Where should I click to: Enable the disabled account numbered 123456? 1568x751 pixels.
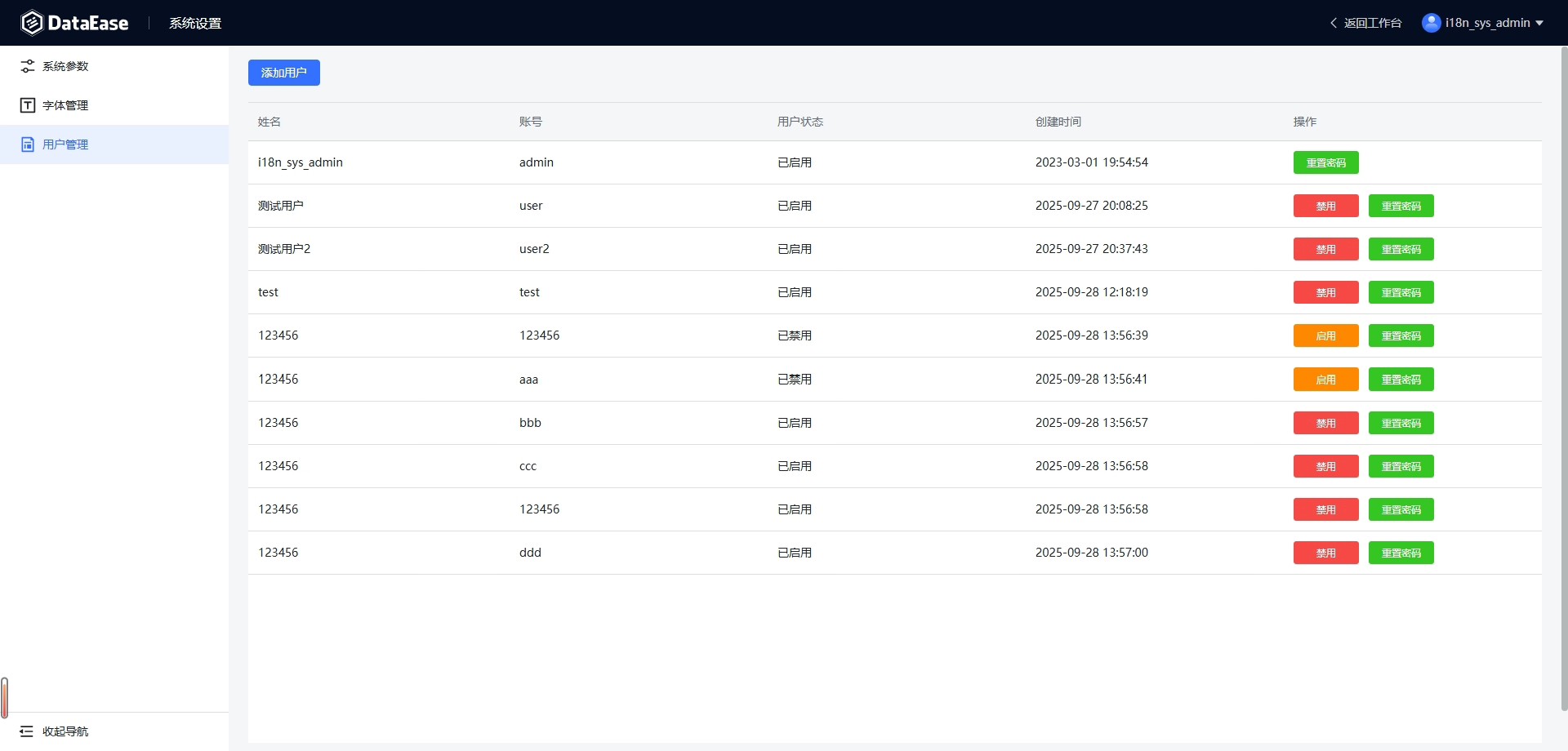coord(1326,336)
